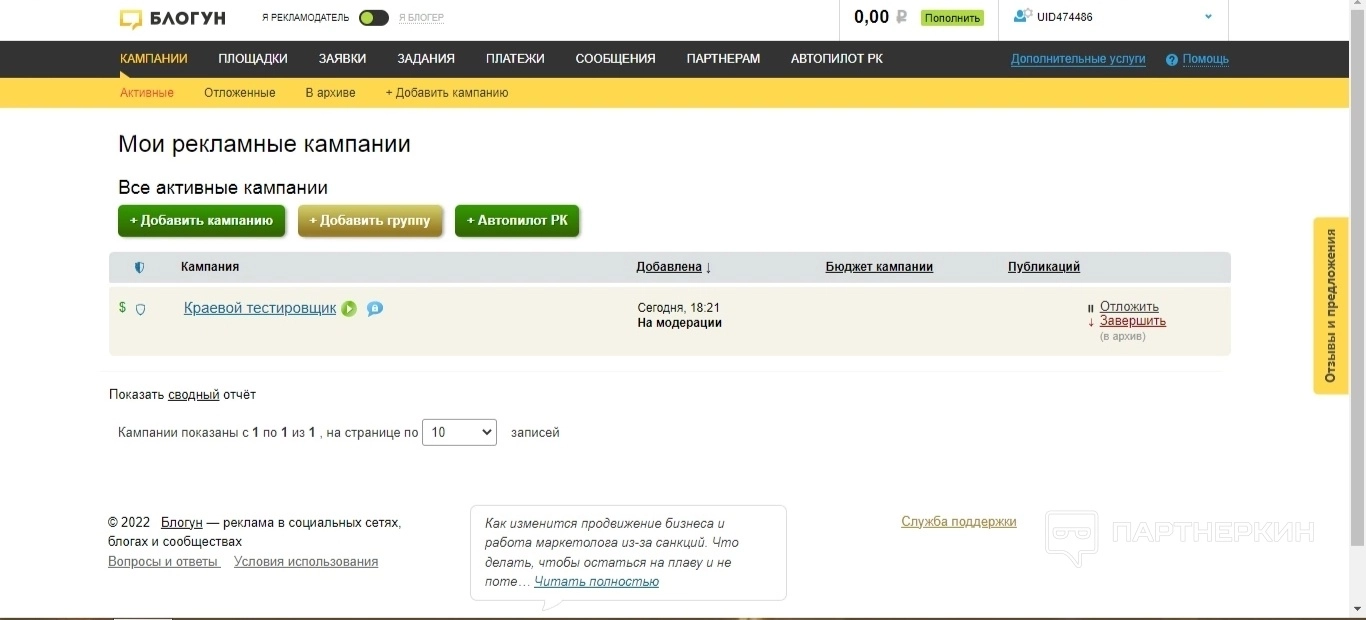Click the Отложить pause link
Image resolution: width=1366 pixels, height=620 pixels.
pos(1129,307)
